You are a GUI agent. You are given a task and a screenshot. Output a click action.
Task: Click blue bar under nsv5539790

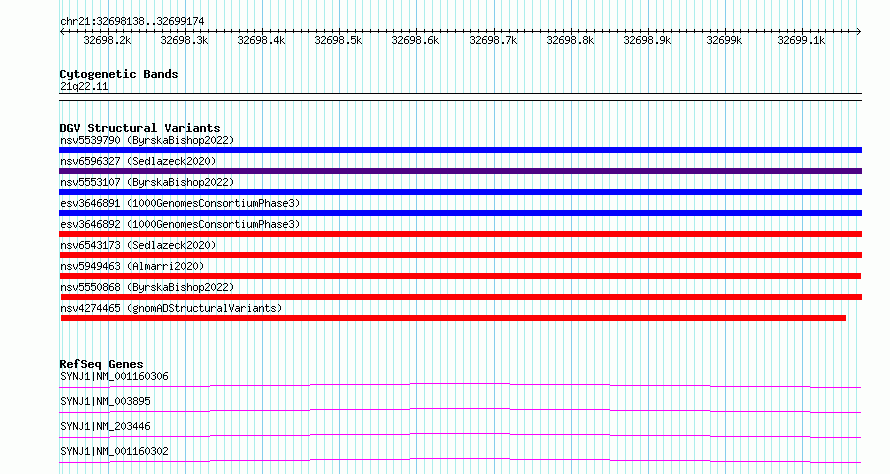point(460,150)
